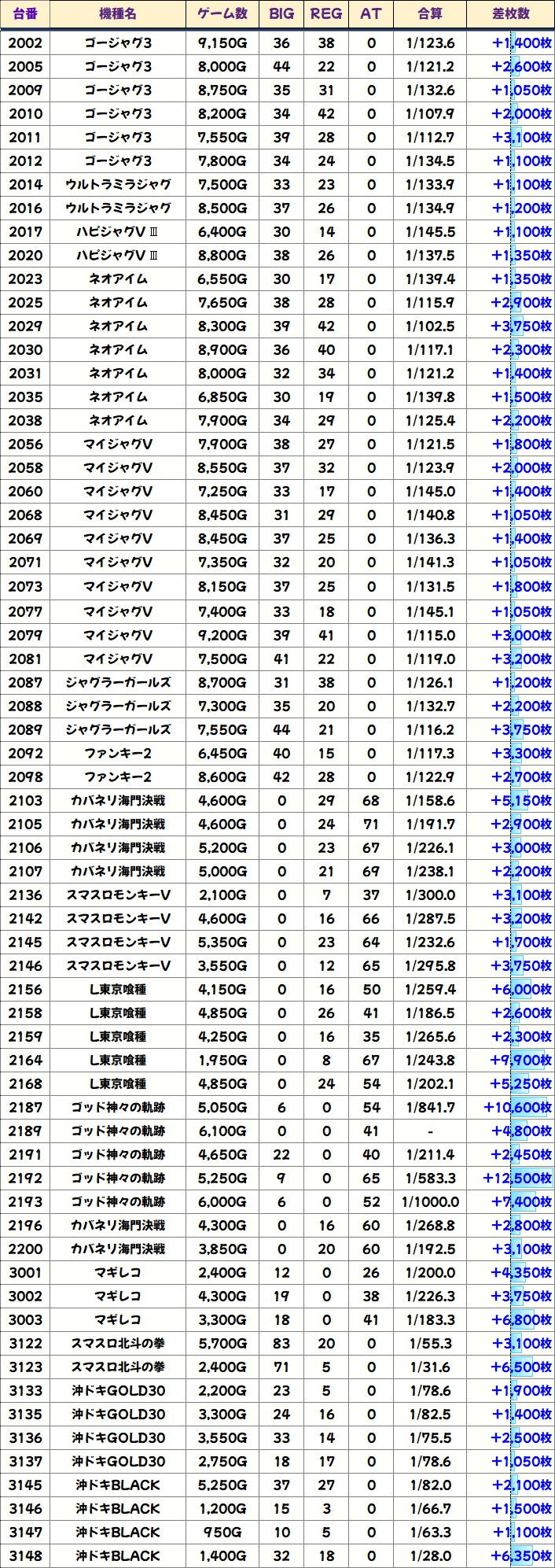Click the REG column header

(x=326, y=14)
